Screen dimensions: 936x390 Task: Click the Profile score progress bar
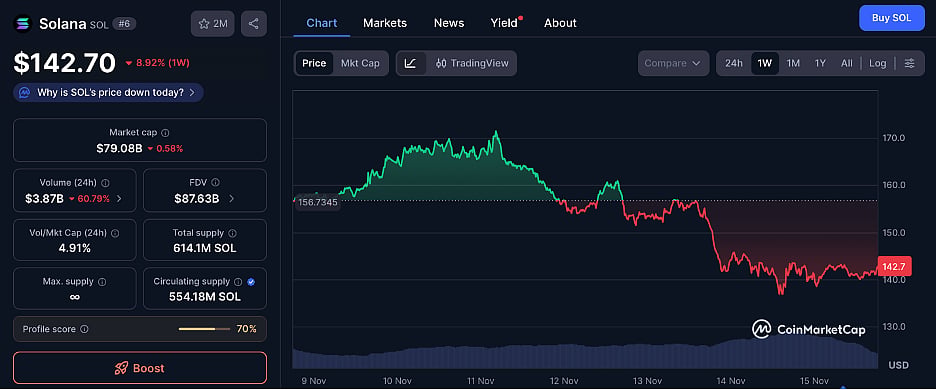[204, 329]
